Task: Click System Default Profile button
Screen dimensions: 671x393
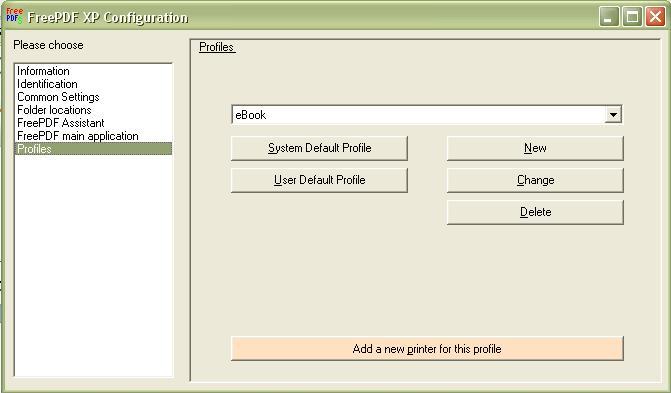Action: click(319, 148)
